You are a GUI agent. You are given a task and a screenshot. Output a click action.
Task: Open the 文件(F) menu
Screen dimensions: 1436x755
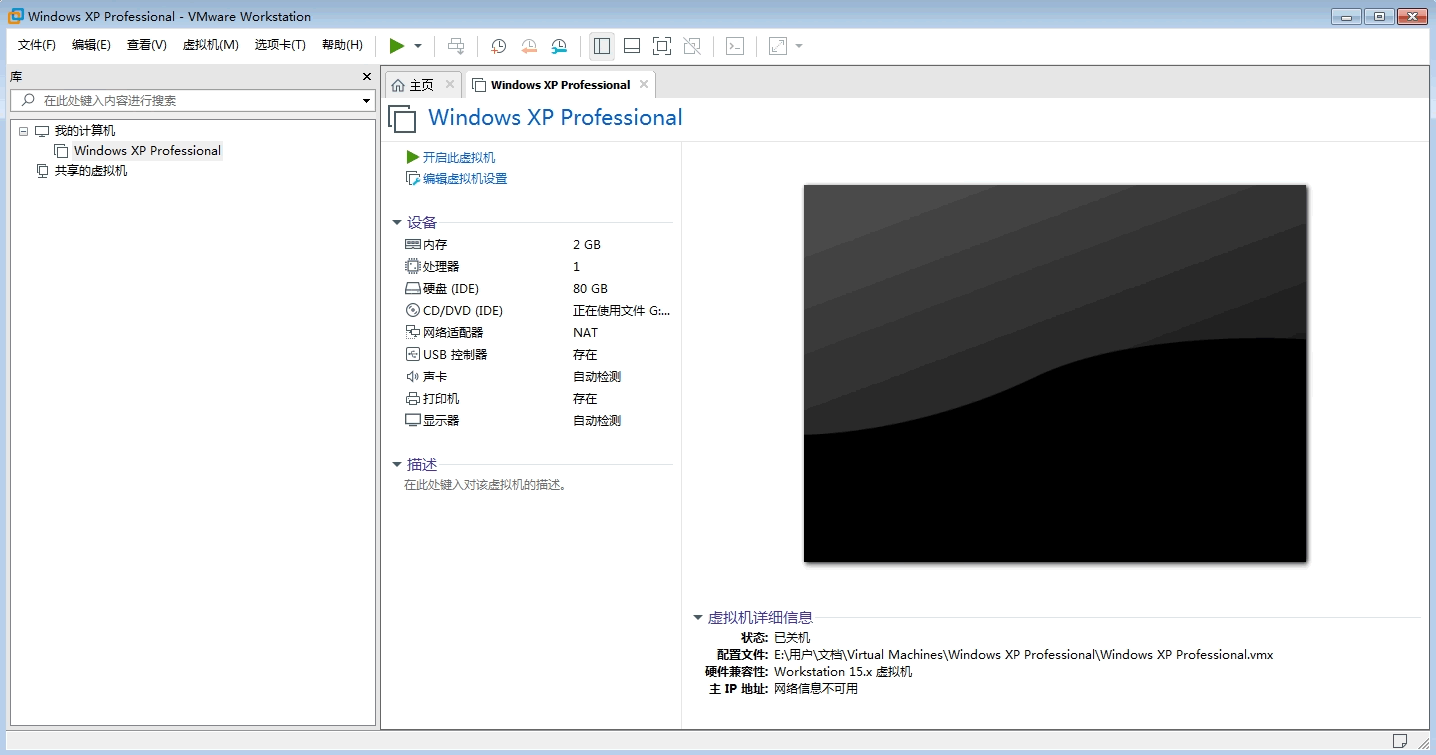pos(37,45)
